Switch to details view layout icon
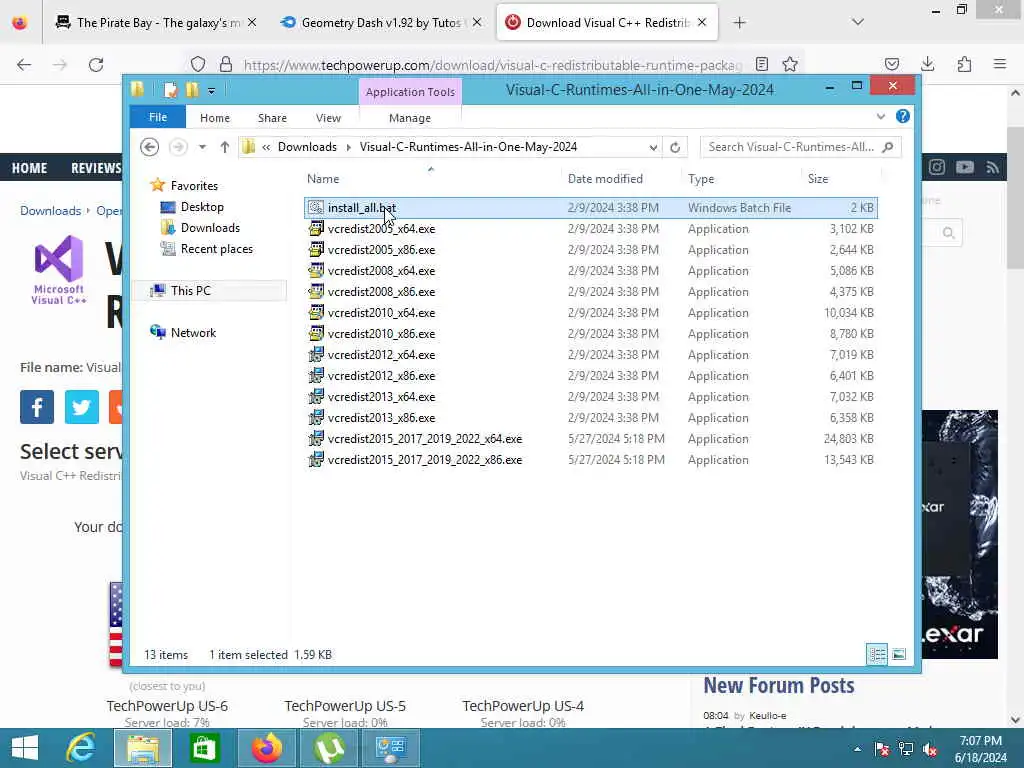 pyautogui.click(x=877, y=654)
